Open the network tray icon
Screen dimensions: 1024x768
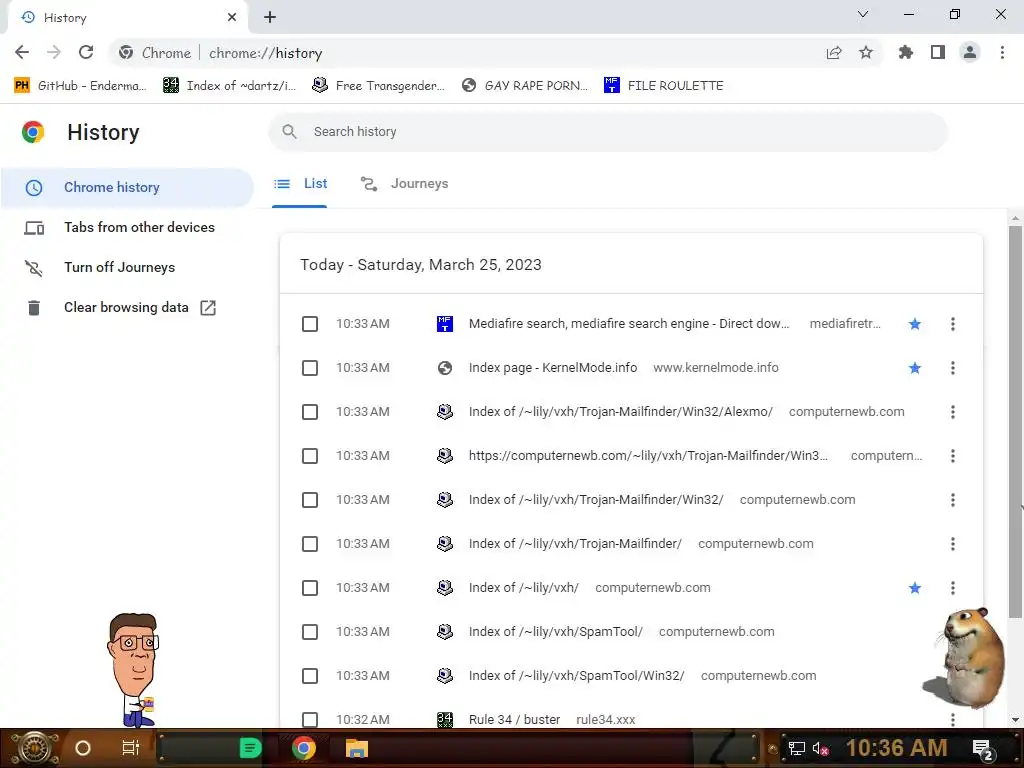(x=797, y=748)
